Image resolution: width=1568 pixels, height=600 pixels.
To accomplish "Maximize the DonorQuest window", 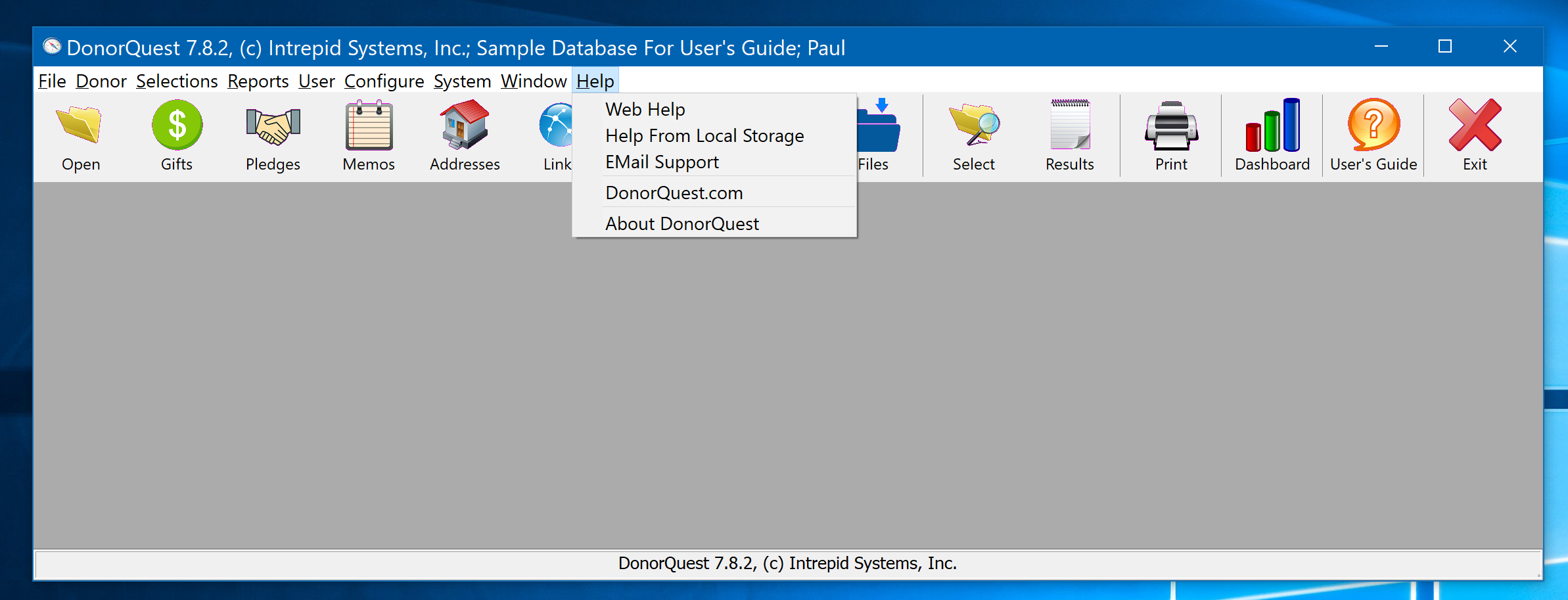I will (1445, 47).
